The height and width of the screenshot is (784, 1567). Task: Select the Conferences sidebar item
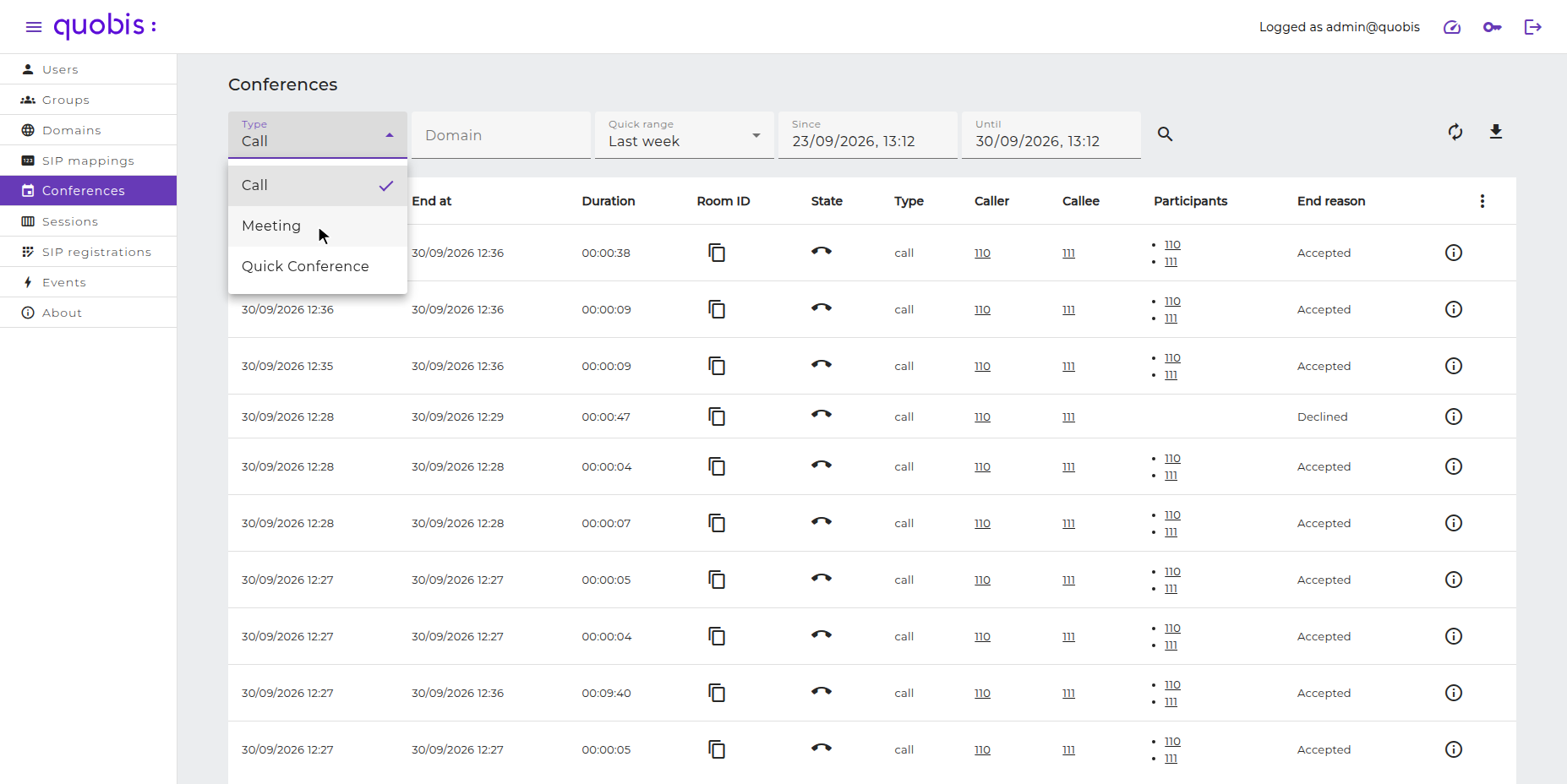(x=88, y=191)
